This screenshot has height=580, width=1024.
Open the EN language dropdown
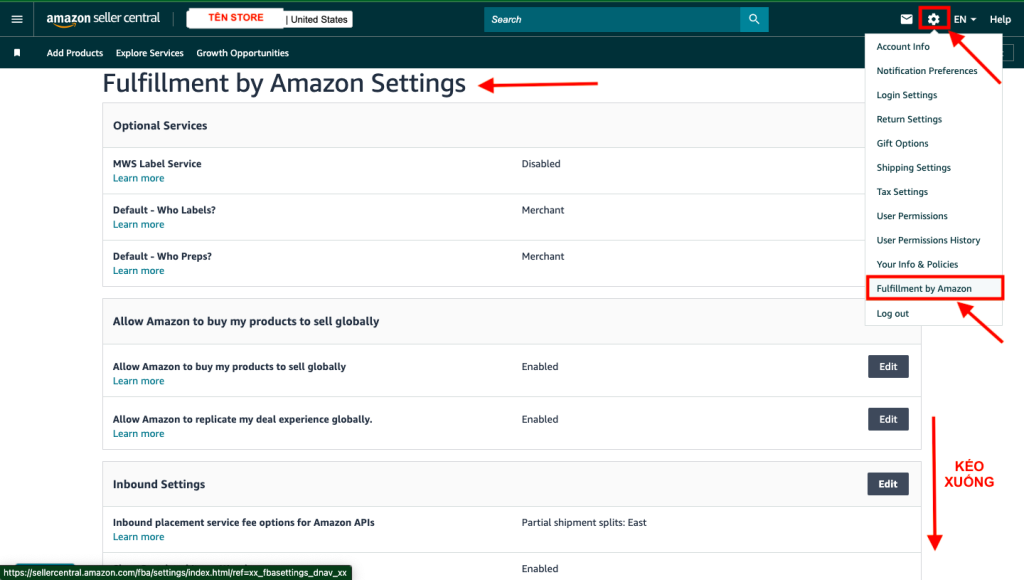tap(965, 18)
